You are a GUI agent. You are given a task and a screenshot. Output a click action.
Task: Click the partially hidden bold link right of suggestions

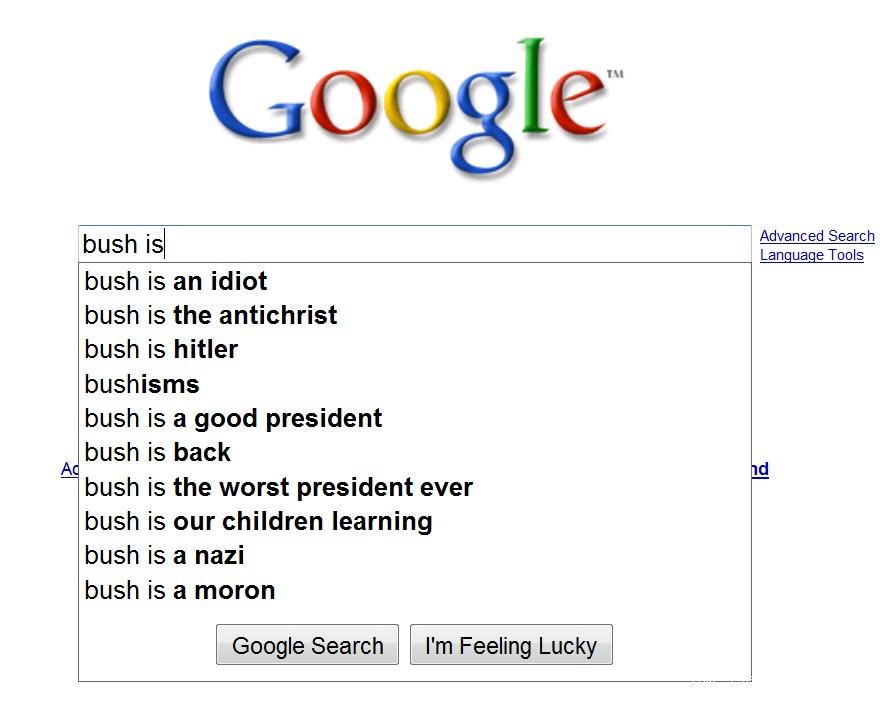click(760, 469)
